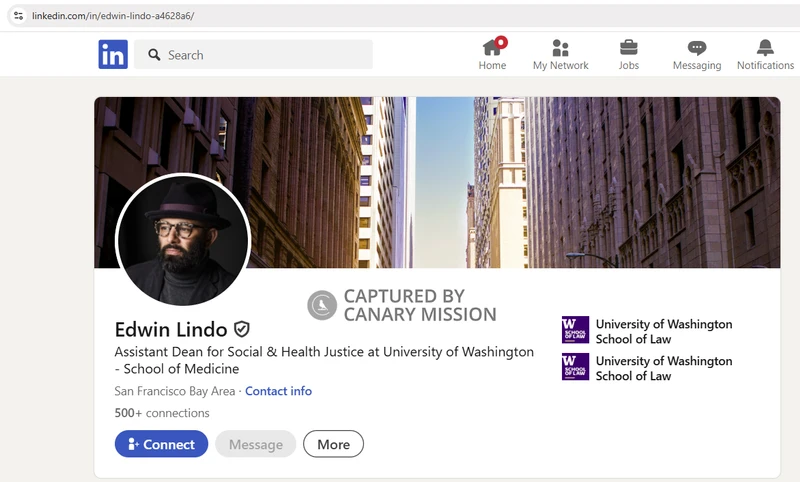Click the LinkedIn logo
Viewport: 800px width, 482px height.
point(113,55)
